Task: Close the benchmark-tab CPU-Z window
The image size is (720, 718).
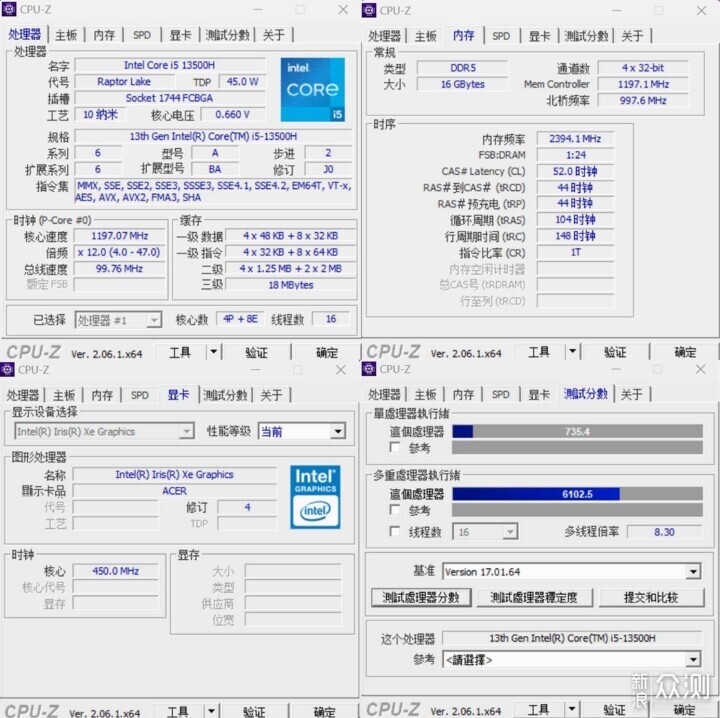Action: click(700, 369)
